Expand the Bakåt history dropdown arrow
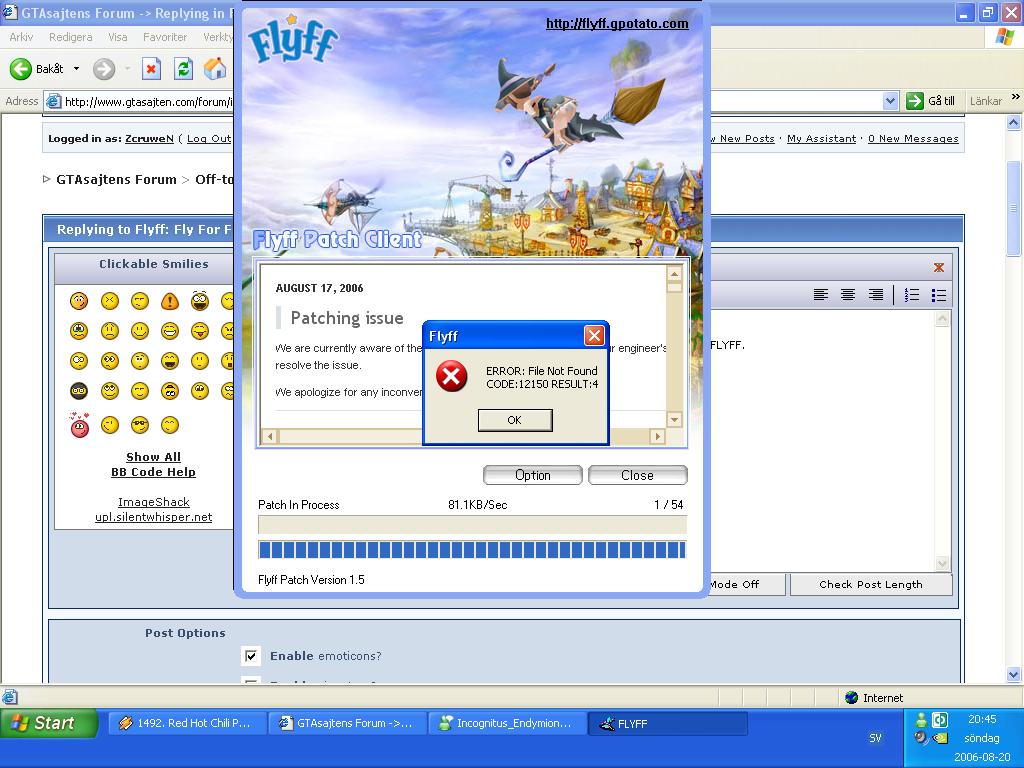Viewport: 1024px width, 768px height. [x=76, y=69]
